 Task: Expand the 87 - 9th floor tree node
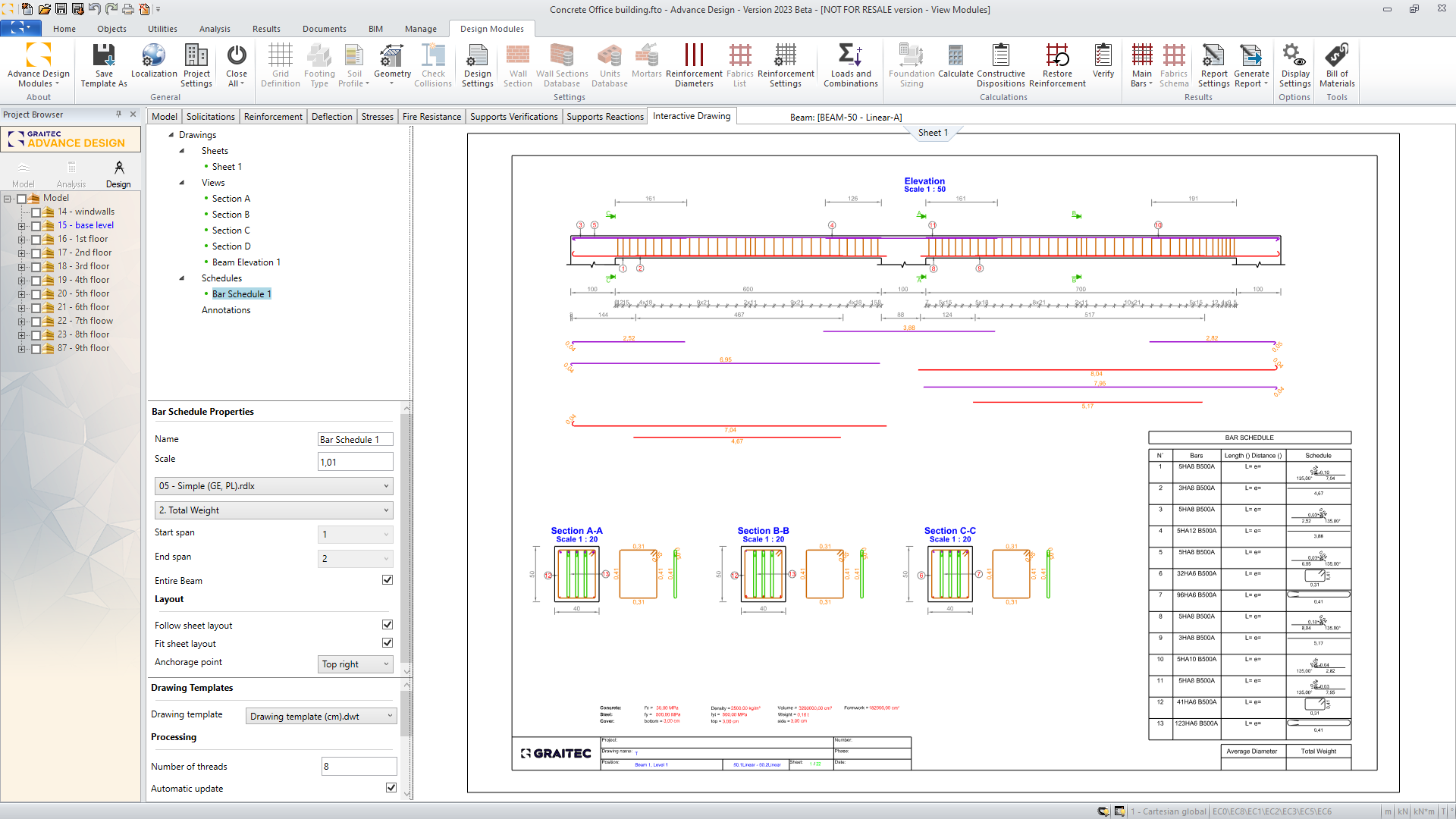pos(21,349)
